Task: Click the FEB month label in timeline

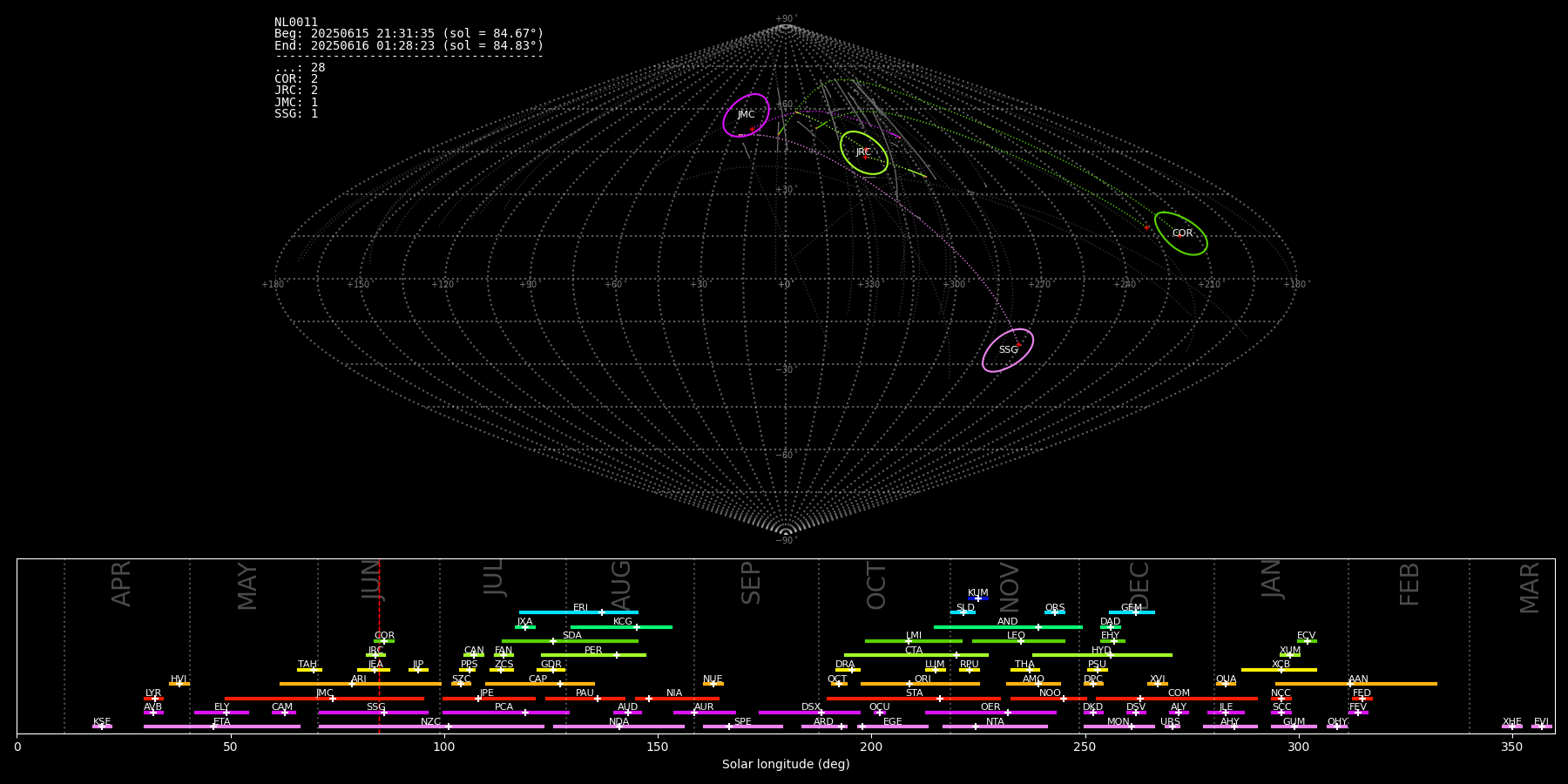Action: coord(1409,584)
